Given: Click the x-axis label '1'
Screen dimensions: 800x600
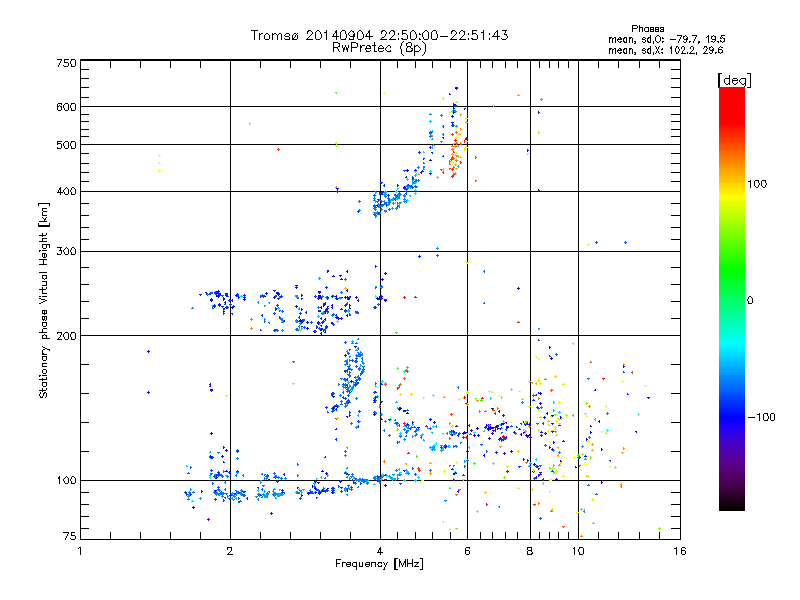Looking at the screenshot, I should click(80, 551).
